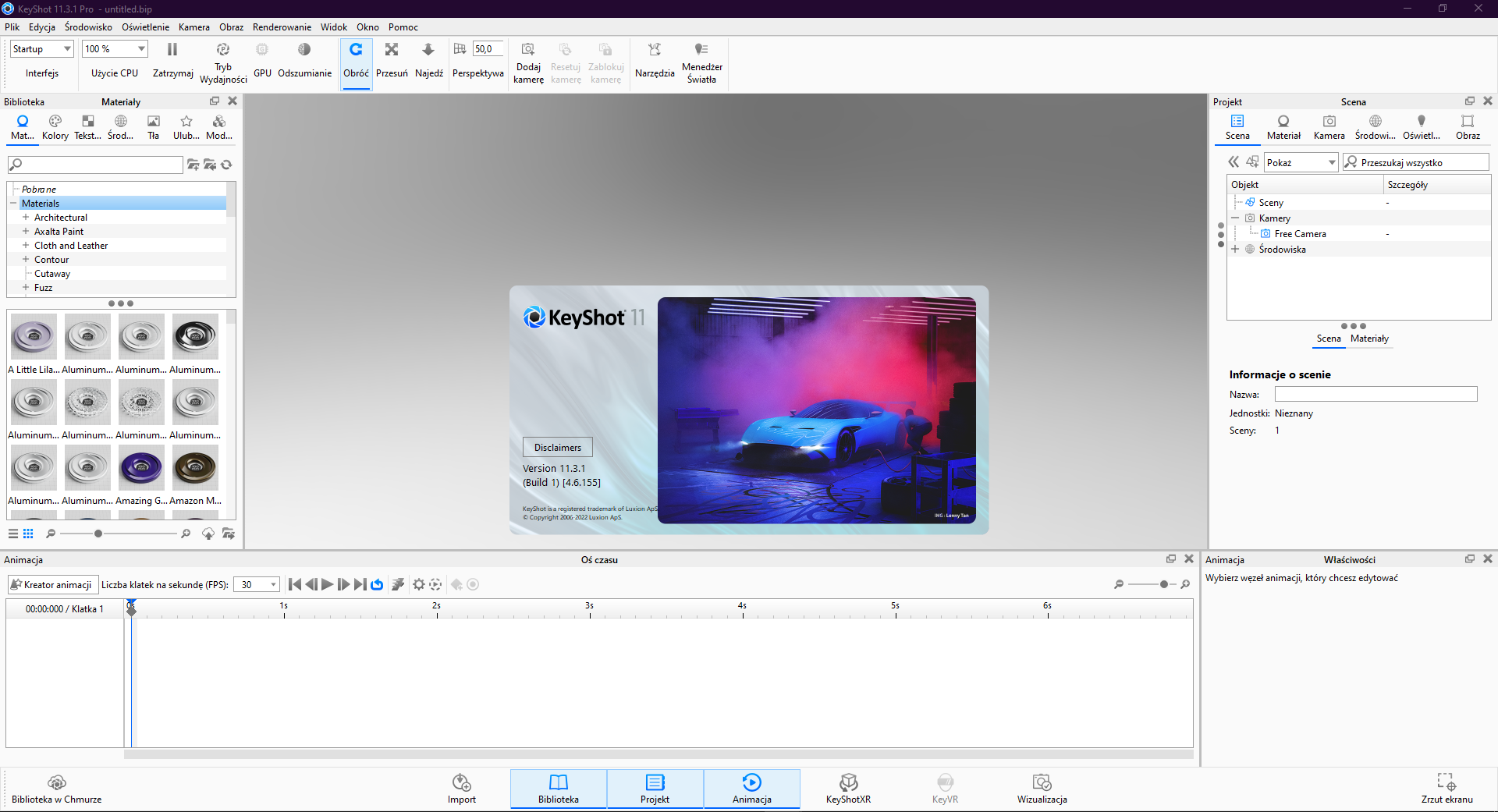Expand the Środowiska tree node
1498x812 pixels.
pos(1235,250)
